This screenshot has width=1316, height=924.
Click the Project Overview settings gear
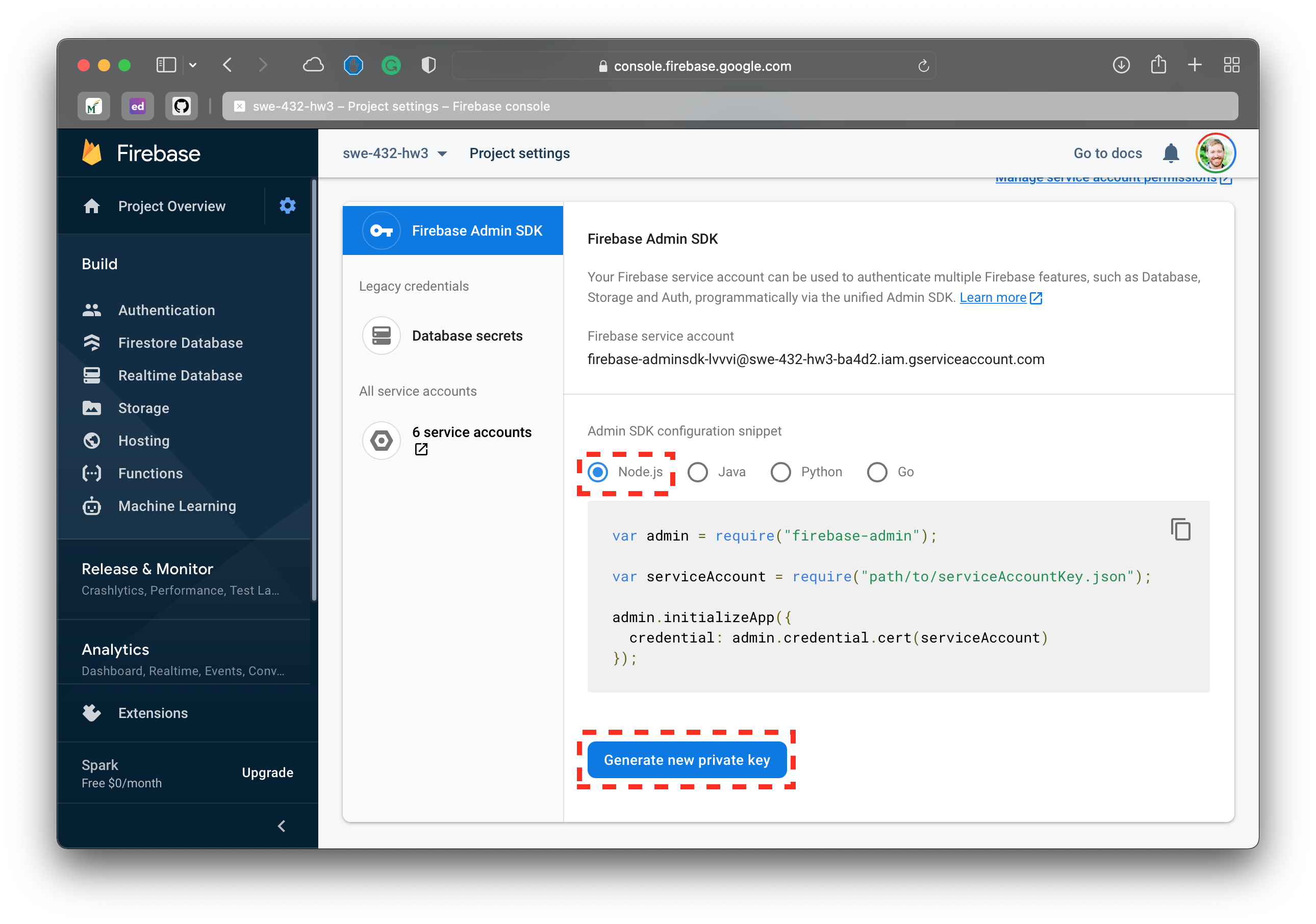pos(289,206)
